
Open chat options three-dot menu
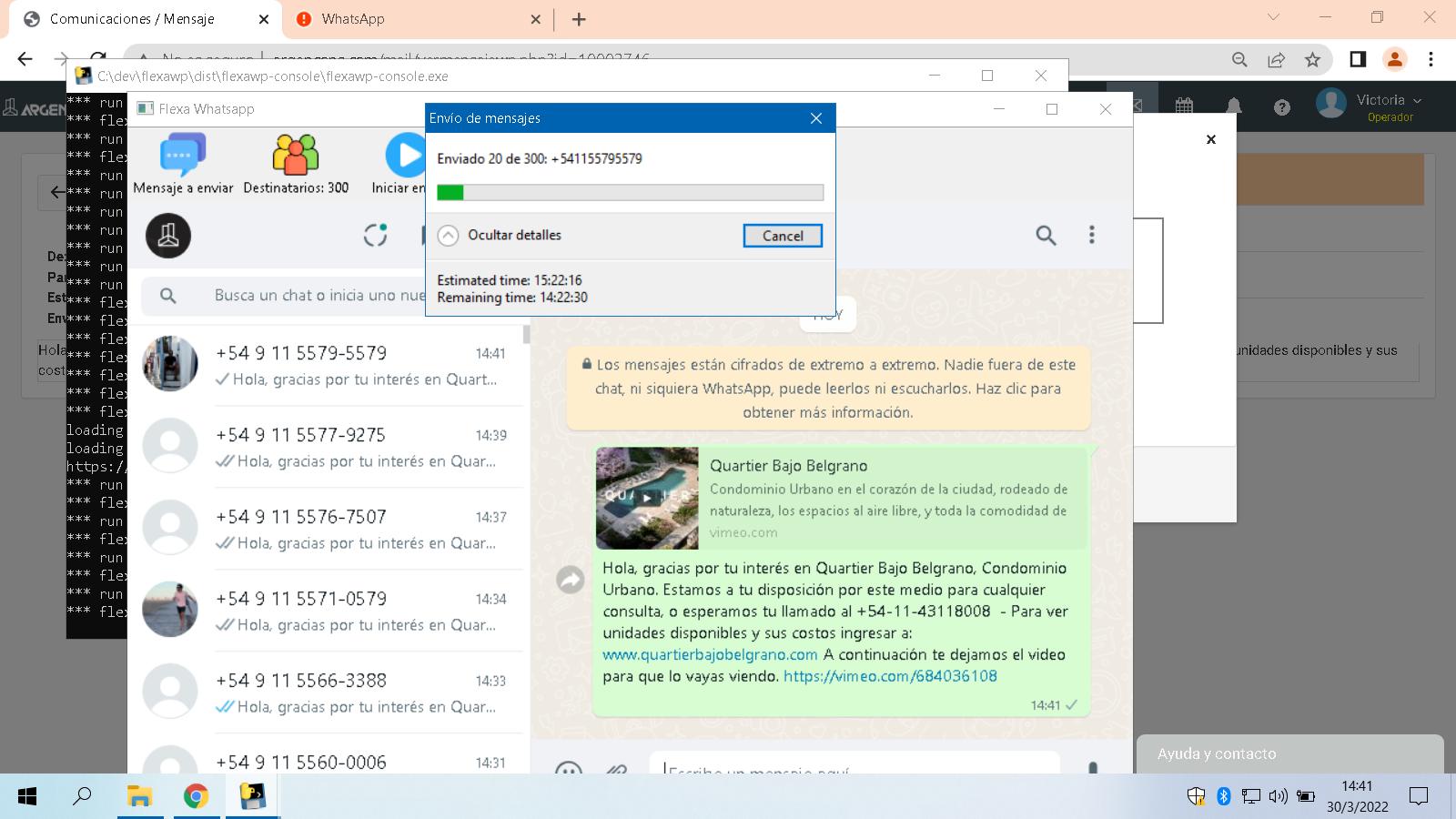coord(1092,236)
